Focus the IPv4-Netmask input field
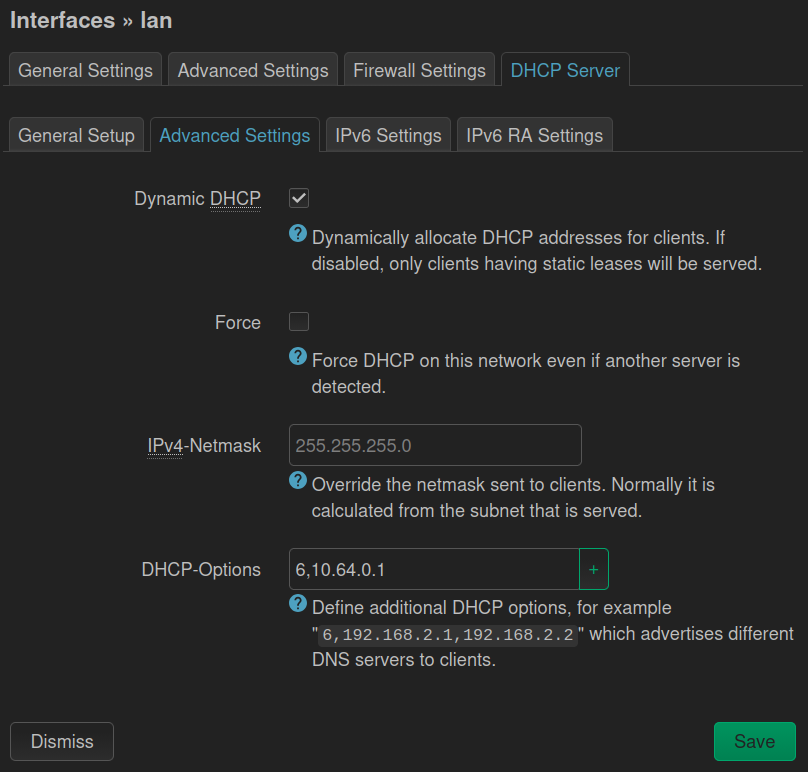Viewport: 808px width, 772px height. [435, 445]
